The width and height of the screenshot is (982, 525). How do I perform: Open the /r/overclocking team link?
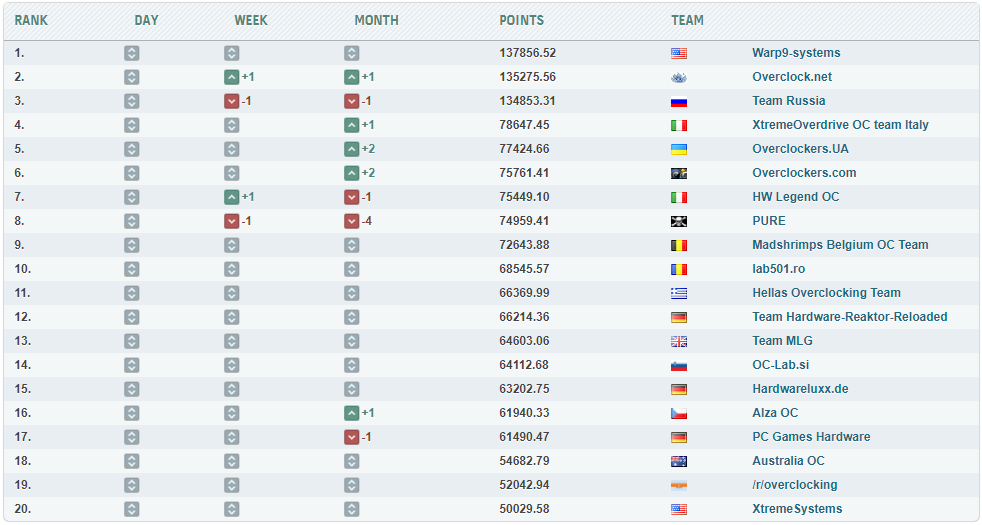[x=795, y=485]
